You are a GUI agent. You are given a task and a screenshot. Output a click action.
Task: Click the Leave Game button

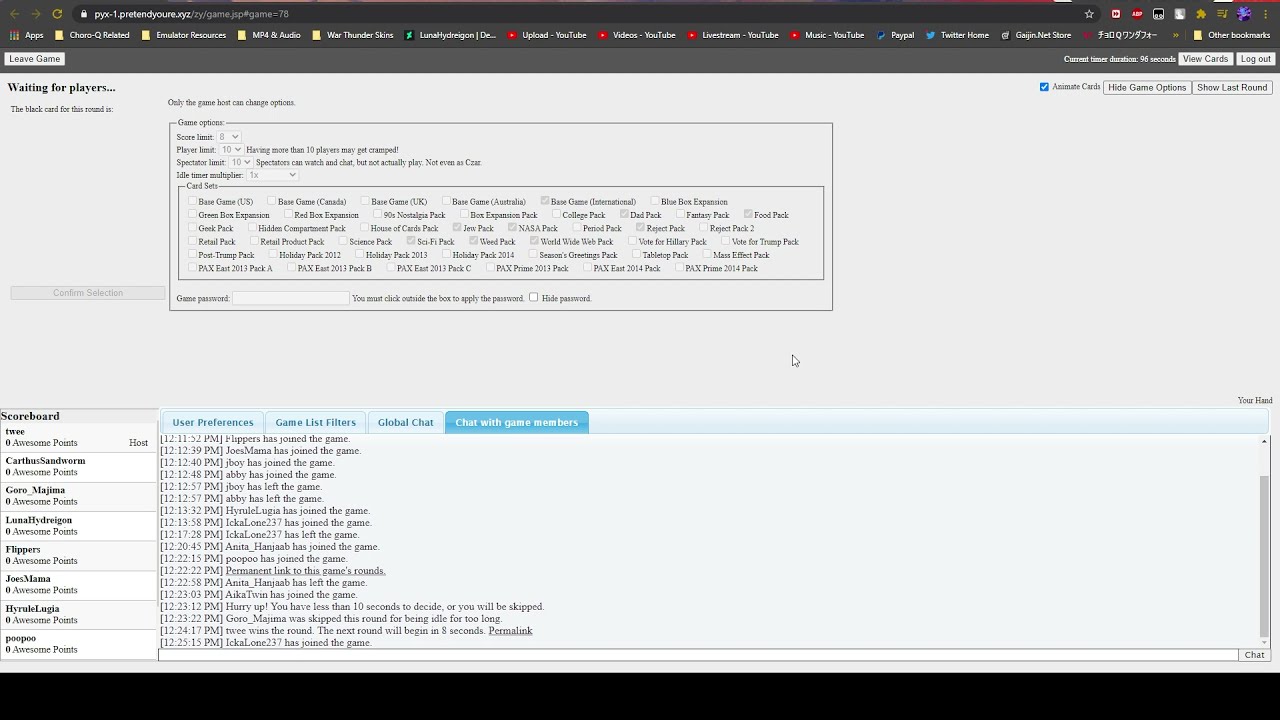pos(35,59)
